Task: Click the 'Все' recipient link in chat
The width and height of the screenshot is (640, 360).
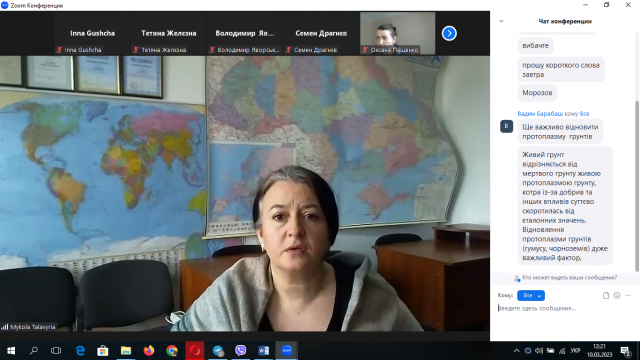Action: tap(584, 113)
